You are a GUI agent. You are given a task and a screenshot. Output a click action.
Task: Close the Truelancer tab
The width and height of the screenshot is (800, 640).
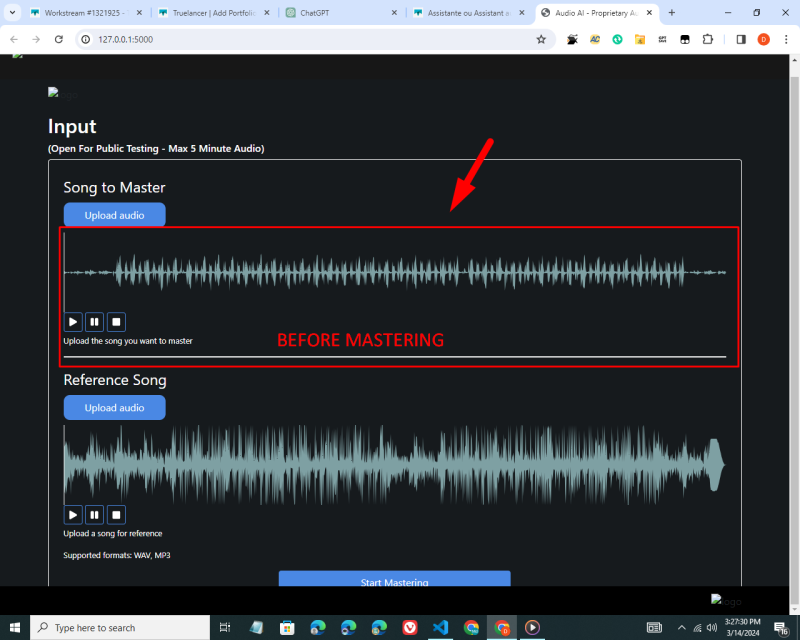click(267, 13)
